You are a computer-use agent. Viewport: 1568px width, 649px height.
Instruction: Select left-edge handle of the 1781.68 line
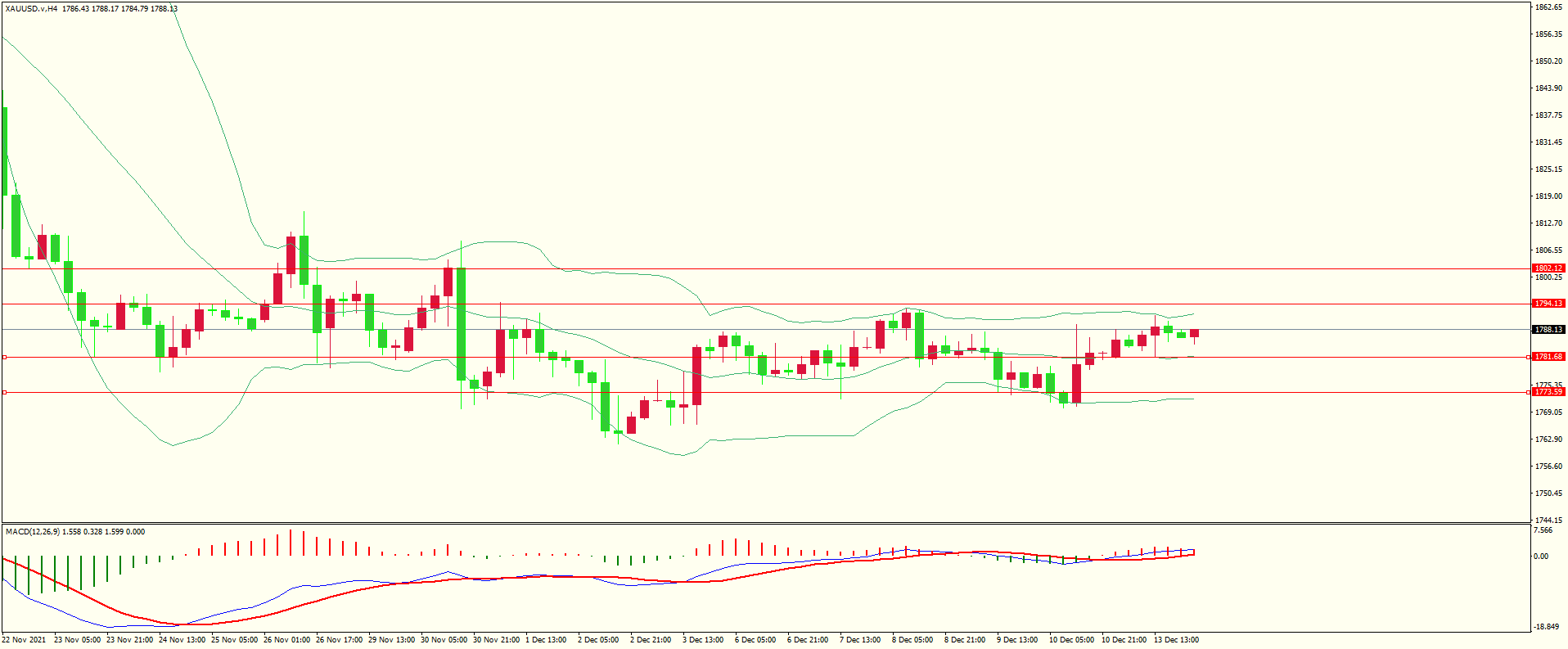(x=4, y=357)
